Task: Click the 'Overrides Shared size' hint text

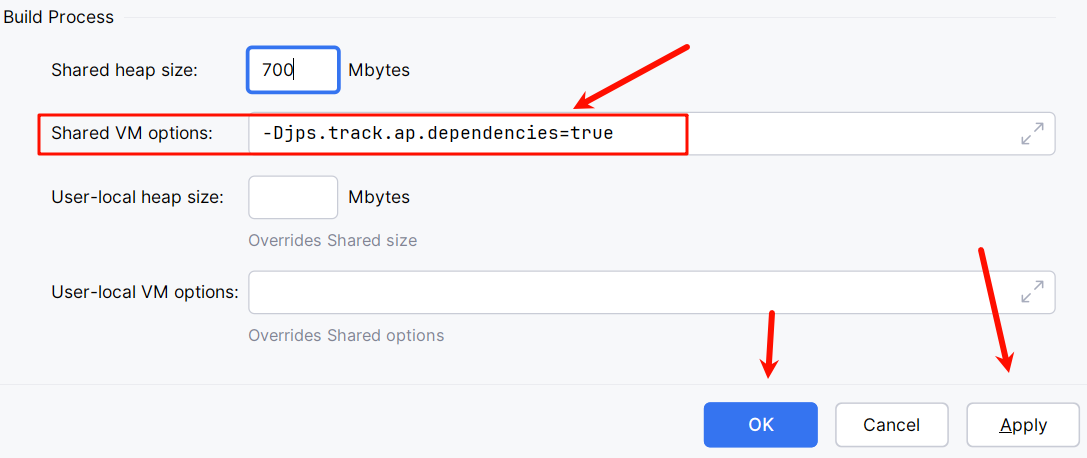Action: [333, 241]
